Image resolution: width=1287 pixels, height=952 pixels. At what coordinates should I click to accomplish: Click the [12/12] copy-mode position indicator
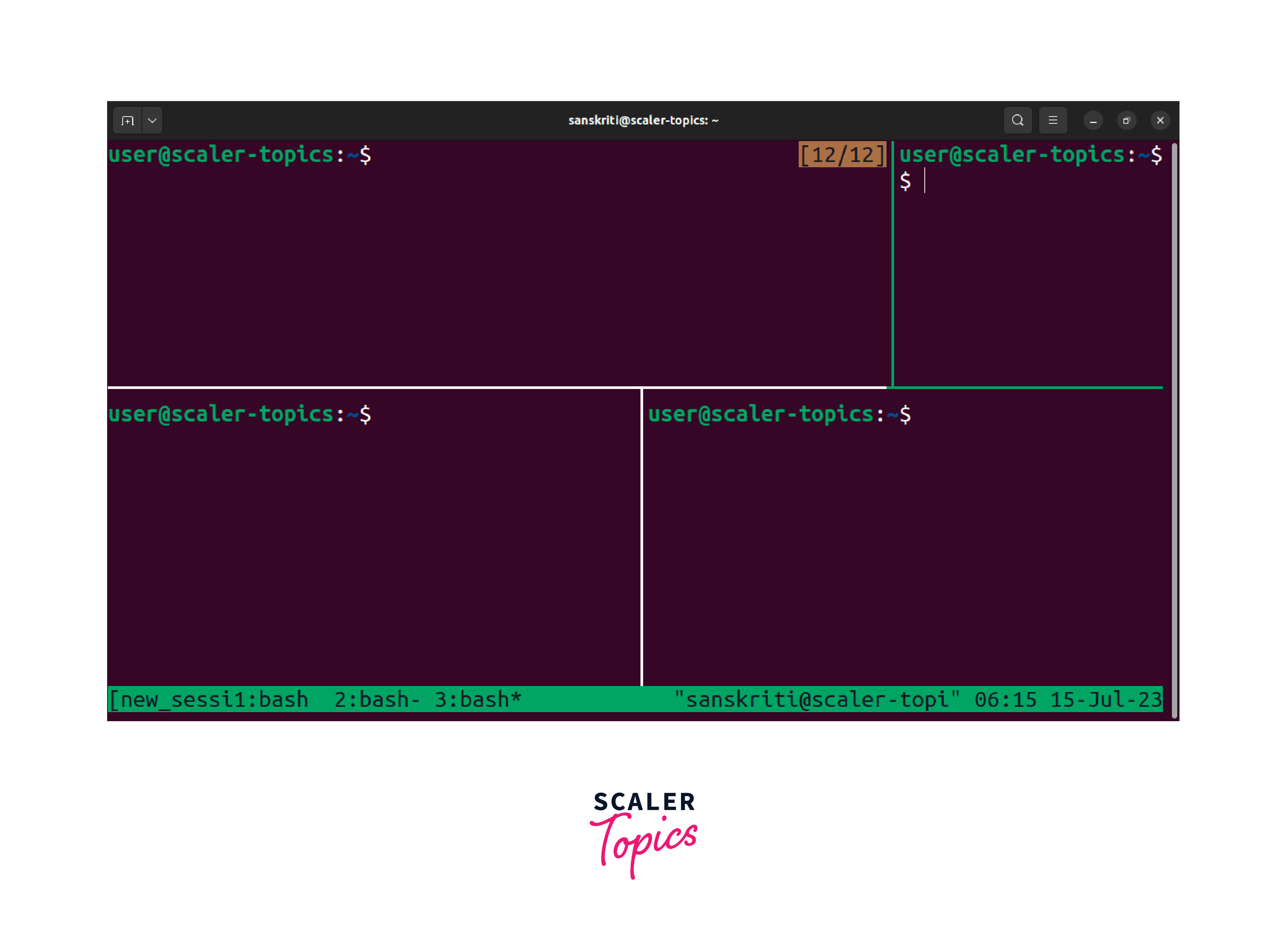click(x=842, y=155)
